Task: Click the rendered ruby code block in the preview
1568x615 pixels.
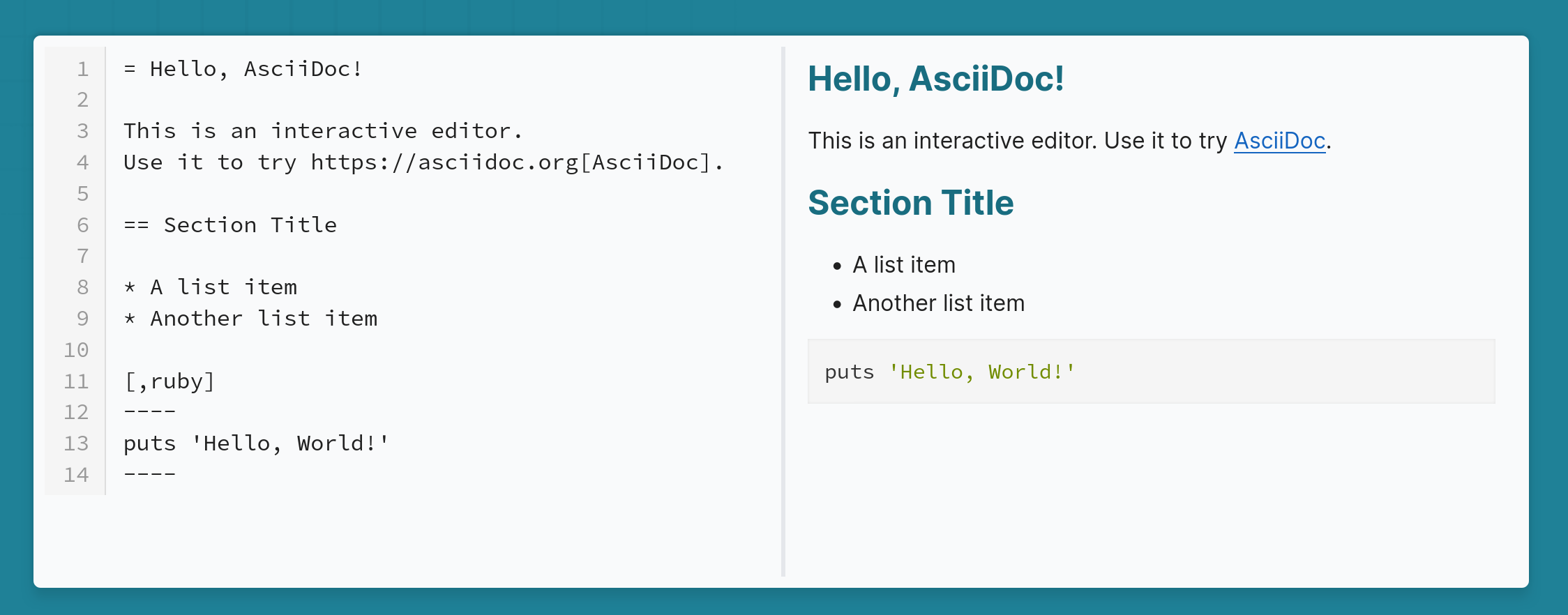Action: [x=1151, y=372]
